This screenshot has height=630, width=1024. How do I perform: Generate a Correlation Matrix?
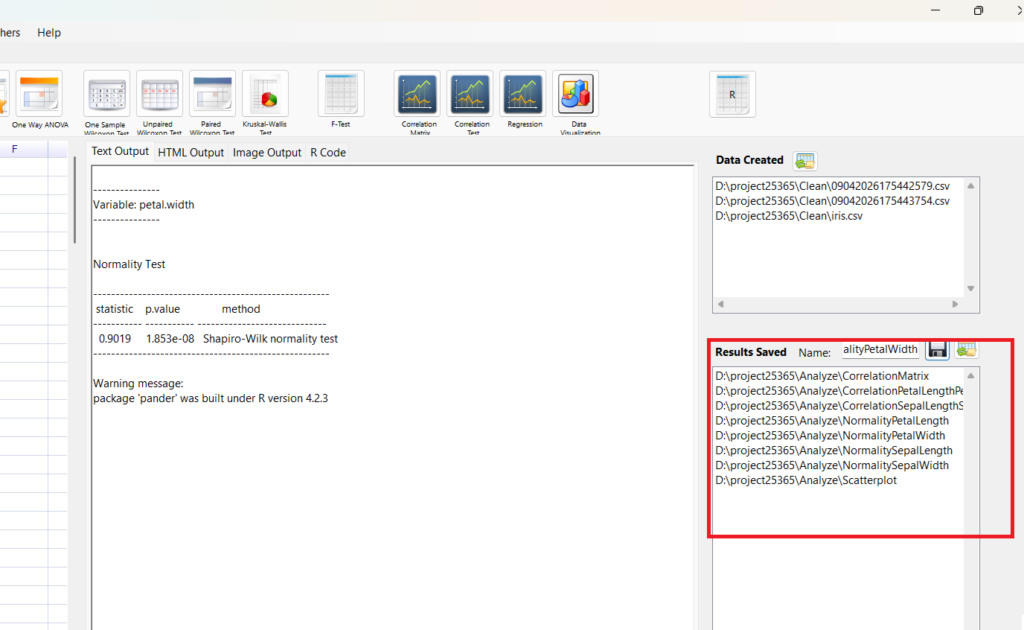coord(418,95)
